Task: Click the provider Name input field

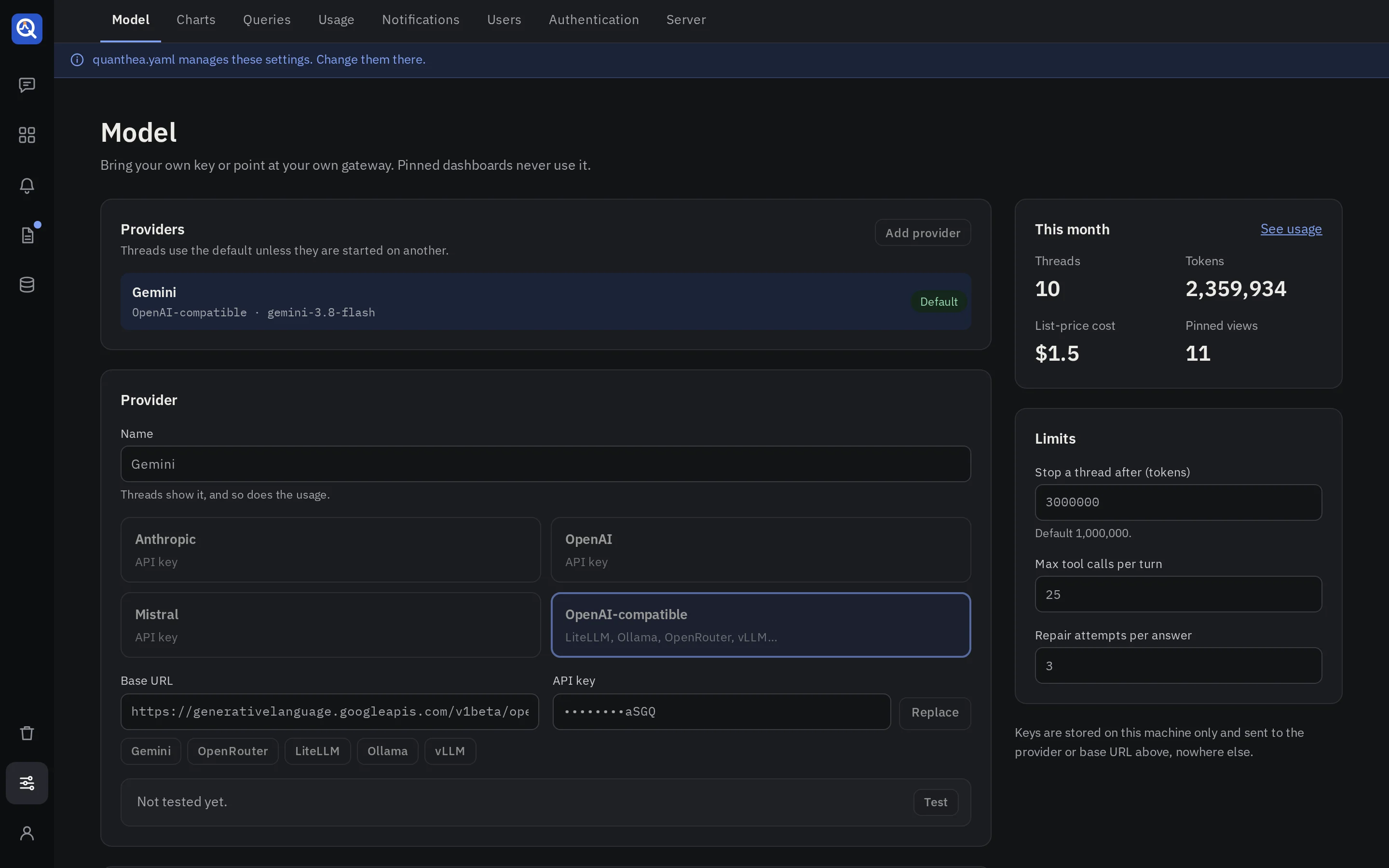Action: 545,464
